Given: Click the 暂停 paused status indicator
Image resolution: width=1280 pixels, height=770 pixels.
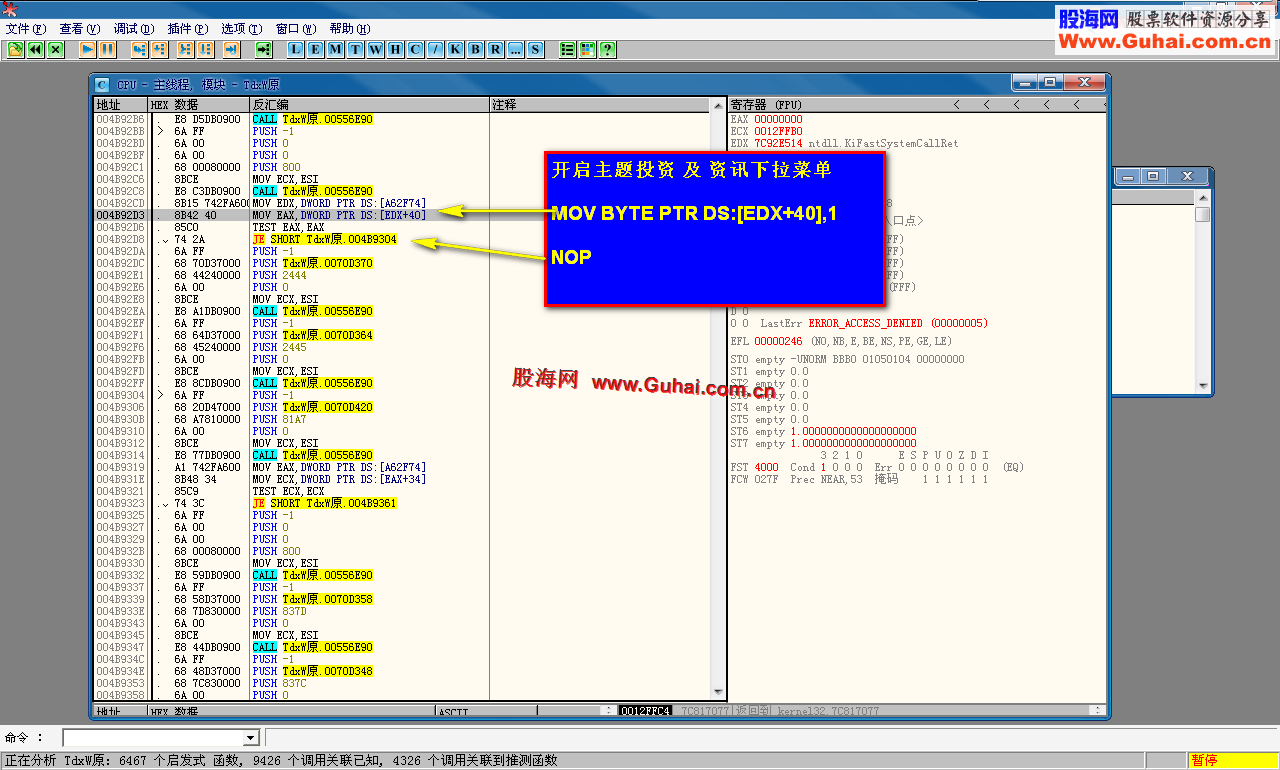Looking at the screenshot, I should point(1233,761).
